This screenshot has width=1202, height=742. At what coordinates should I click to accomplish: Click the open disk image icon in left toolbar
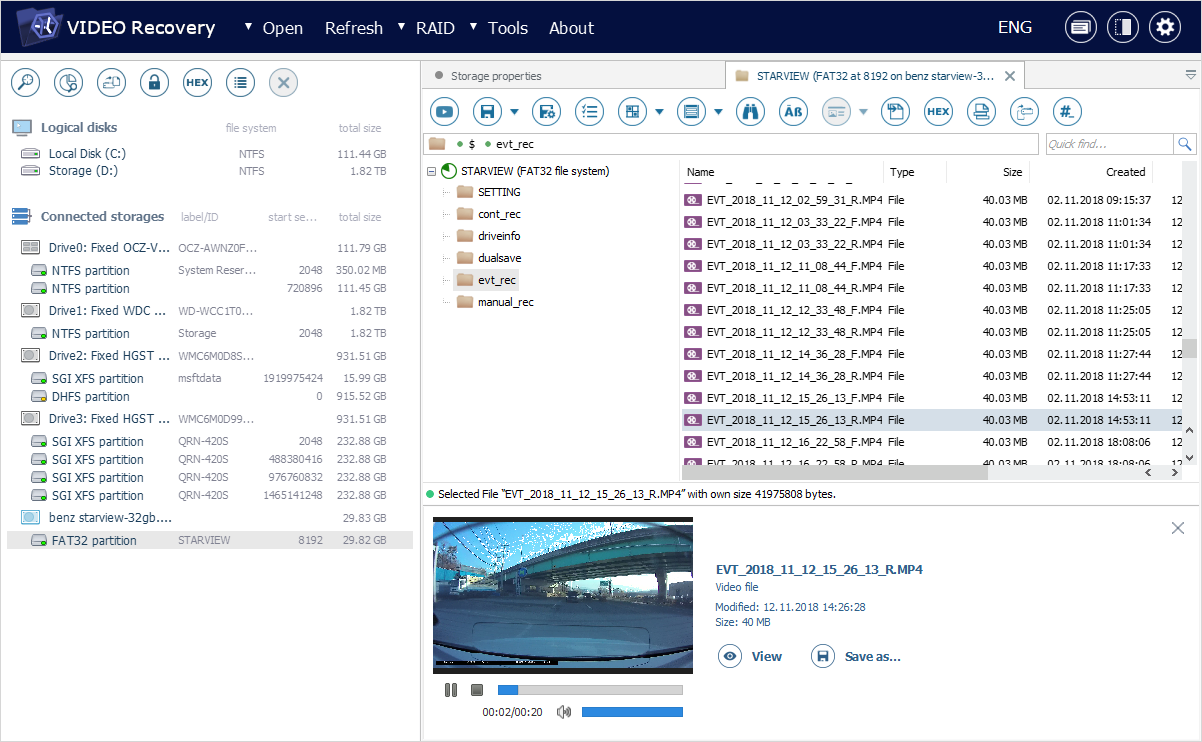[x=111, y=83]
